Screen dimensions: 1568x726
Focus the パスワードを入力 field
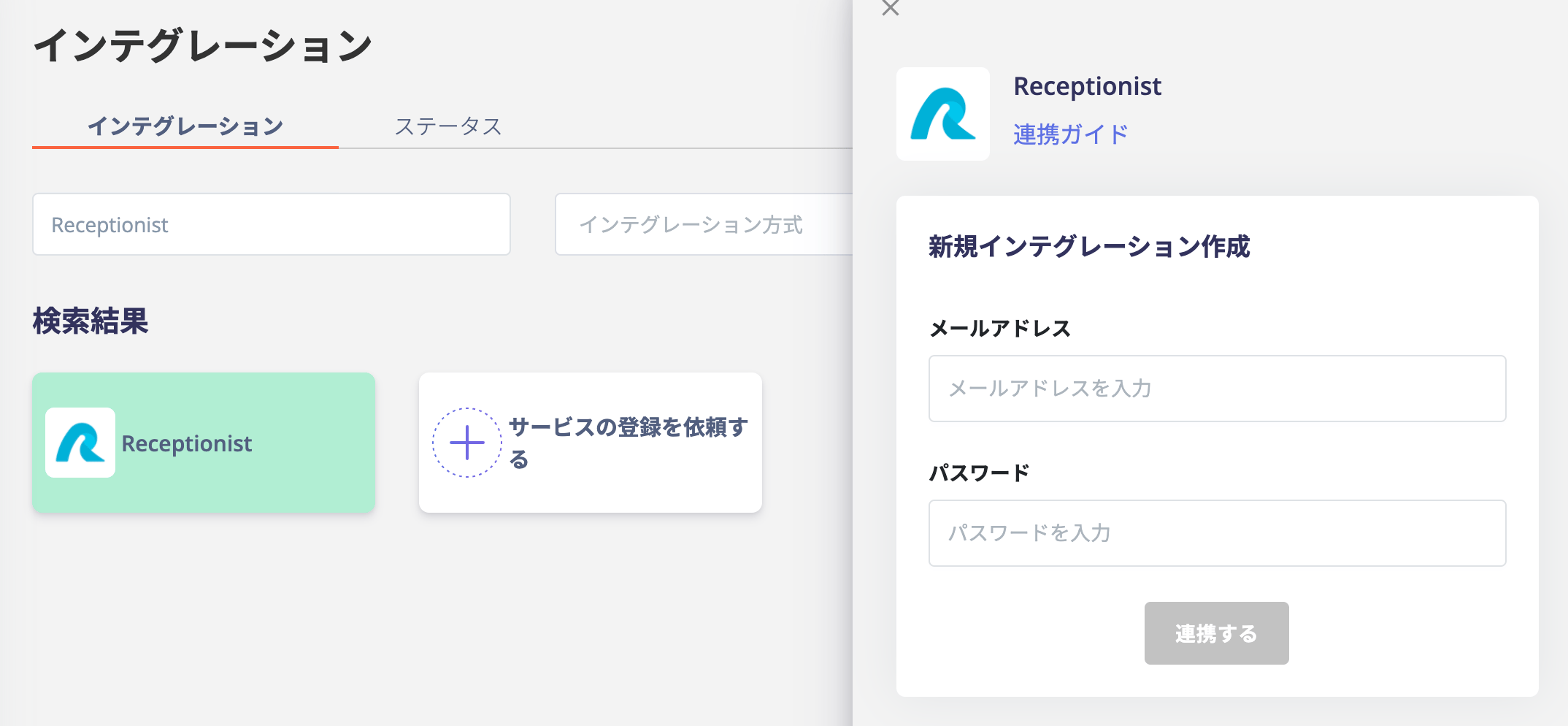pos(1217,533)
